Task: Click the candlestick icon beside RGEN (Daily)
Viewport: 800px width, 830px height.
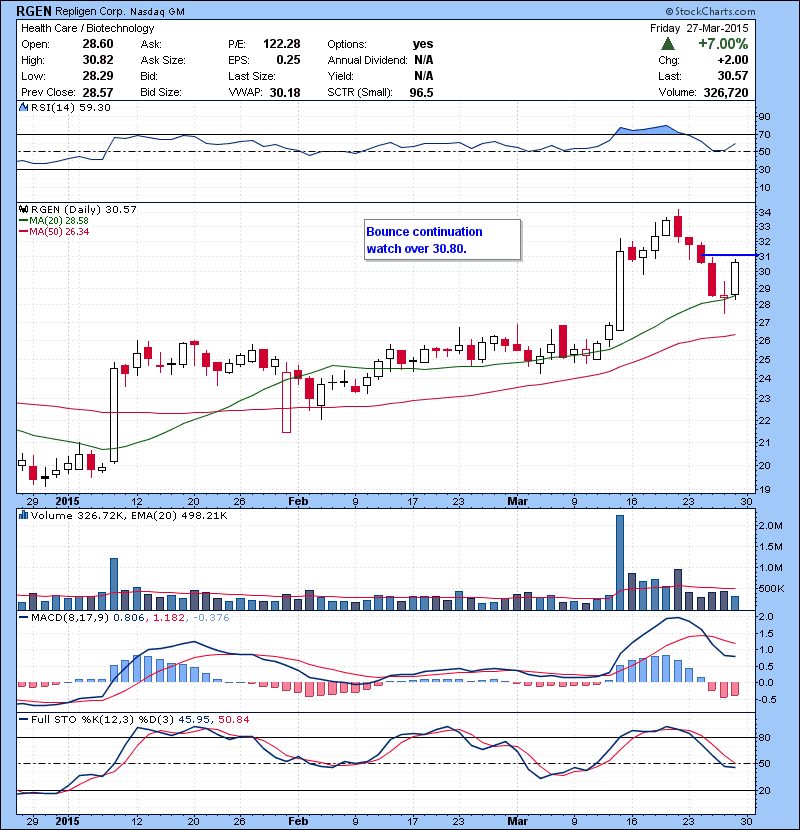Action: click(x=23, y=209)
